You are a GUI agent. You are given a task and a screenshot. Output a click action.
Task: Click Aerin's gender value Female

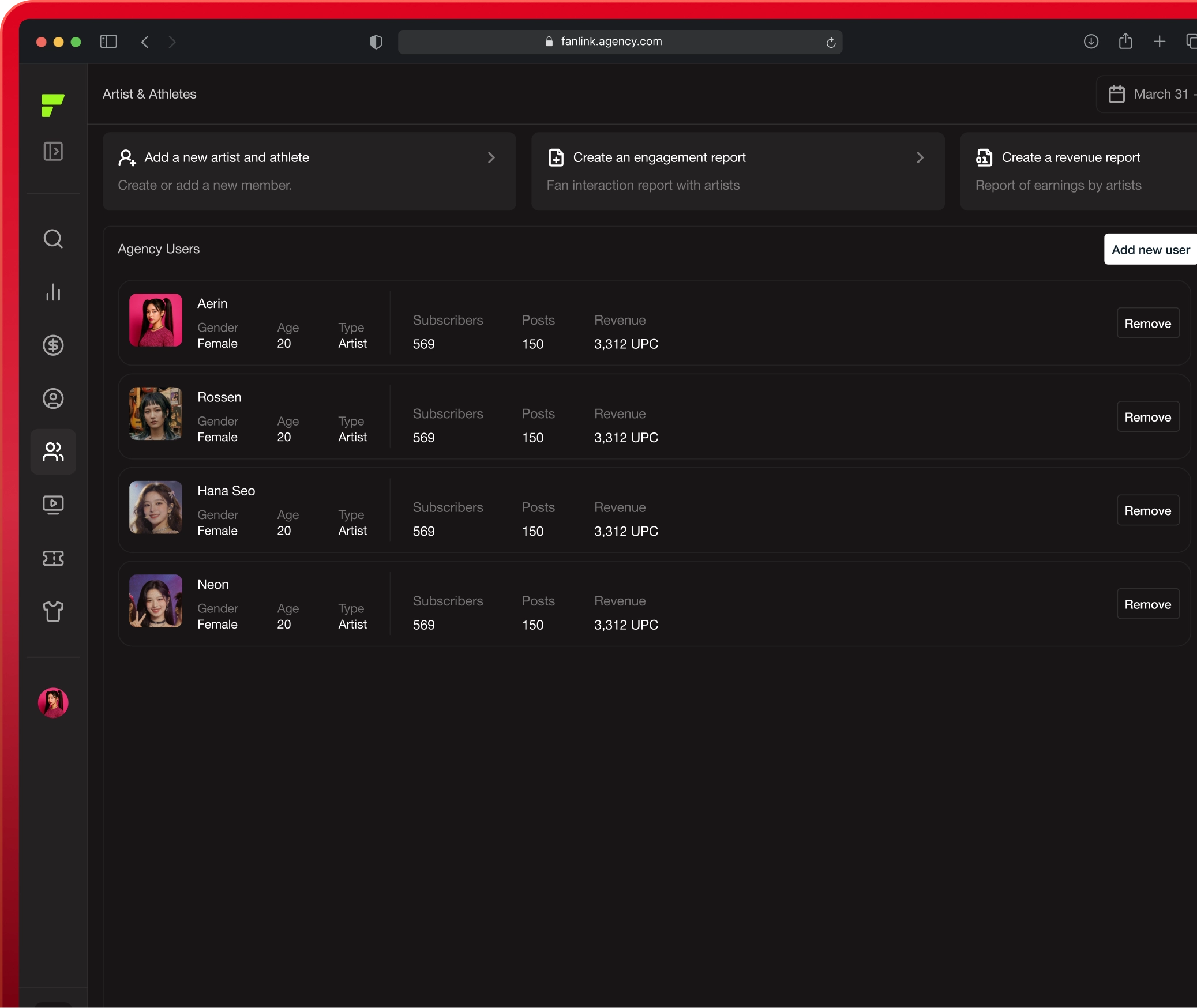[217, 343]
